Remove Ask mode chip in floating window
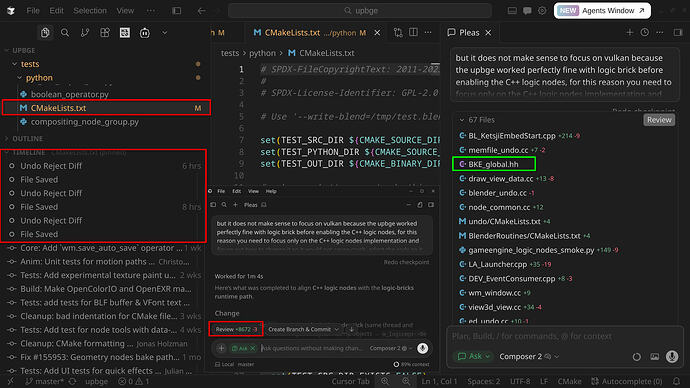Screen dimensions: 690x388 pos(253,348)
